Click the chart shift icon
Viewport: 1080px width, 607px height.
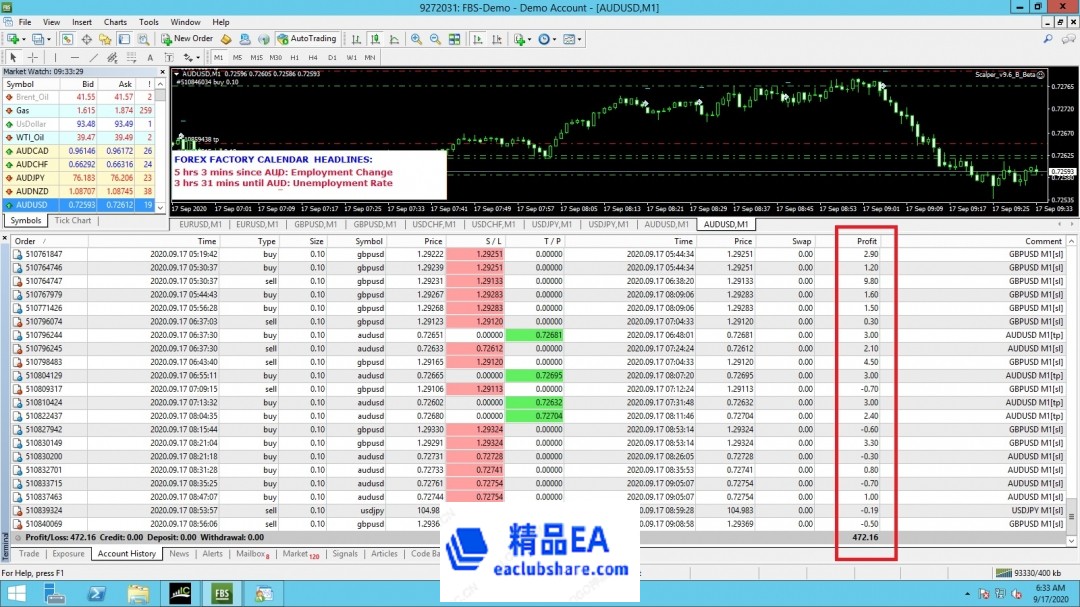[497, 39]
